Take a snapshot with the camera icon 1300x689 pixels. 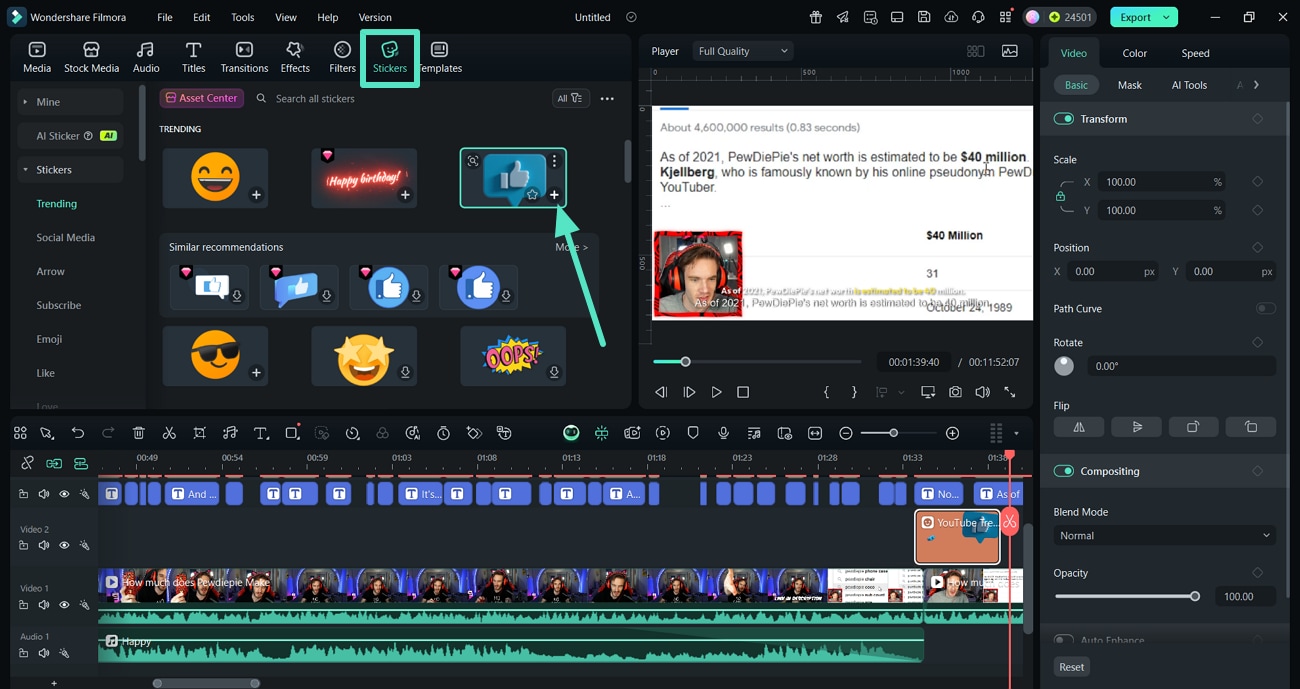click(x=955, y=393)
